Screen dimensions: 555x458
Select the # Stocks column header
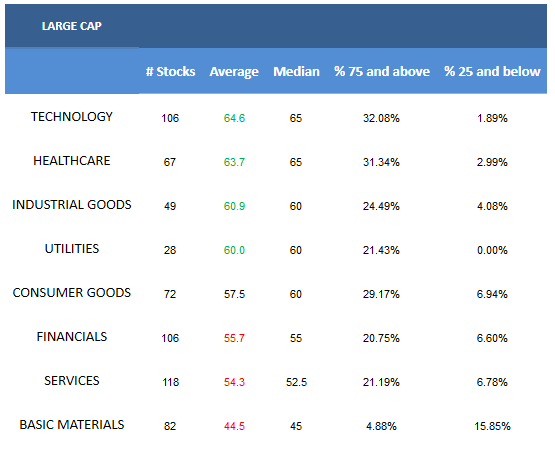tap(170, 71)
